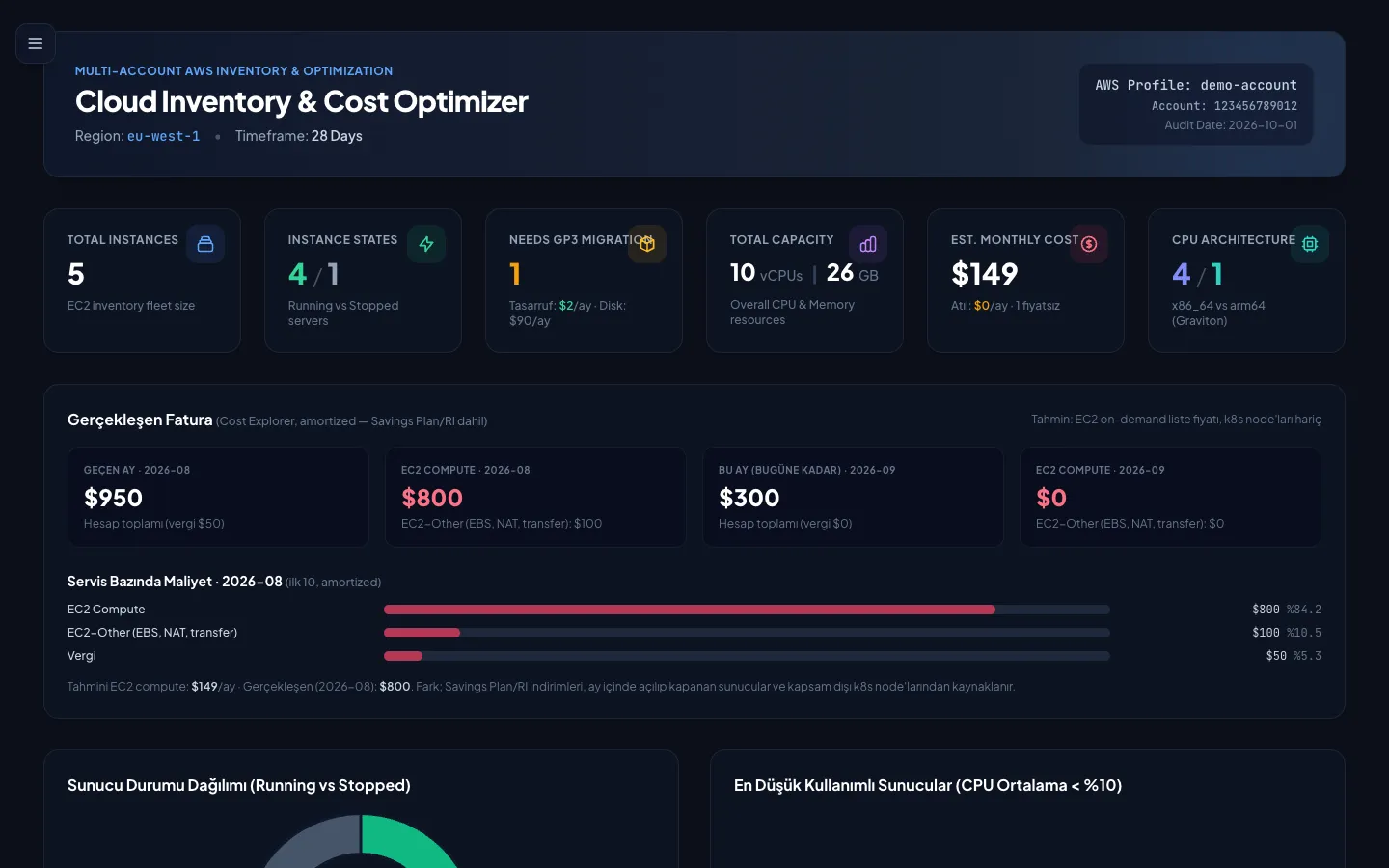1389x868 pixels.
Task: Click the $300 month-to-date total
Action: [749, 498]
